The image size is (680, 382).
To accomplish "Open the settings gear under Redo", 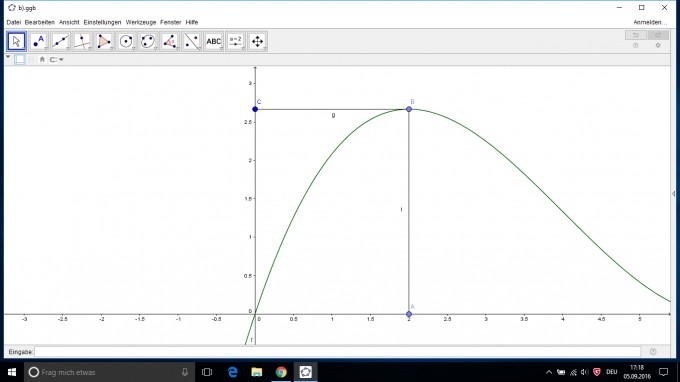I will click(x=658, y=46).
